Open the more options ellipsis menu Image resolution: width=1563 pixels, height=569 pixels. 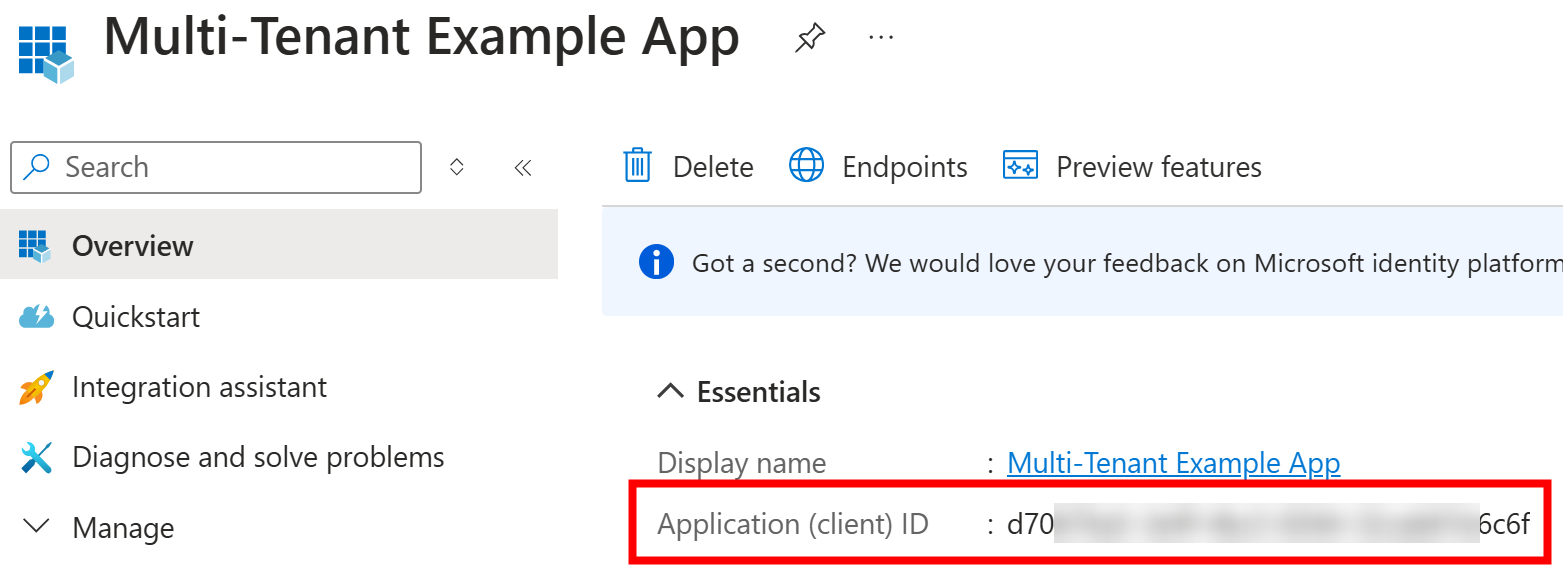point(881,38)
